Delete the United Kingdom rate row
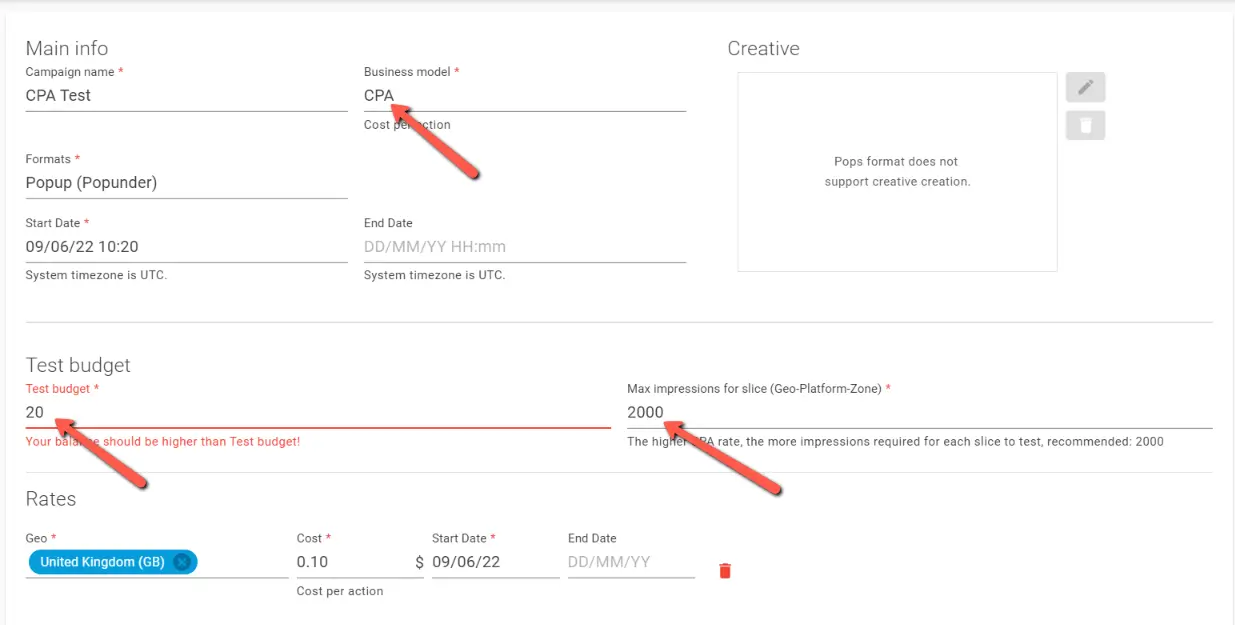Image resolution: width=1235 pixels, height=625 pixels. (x=725, y=571)
